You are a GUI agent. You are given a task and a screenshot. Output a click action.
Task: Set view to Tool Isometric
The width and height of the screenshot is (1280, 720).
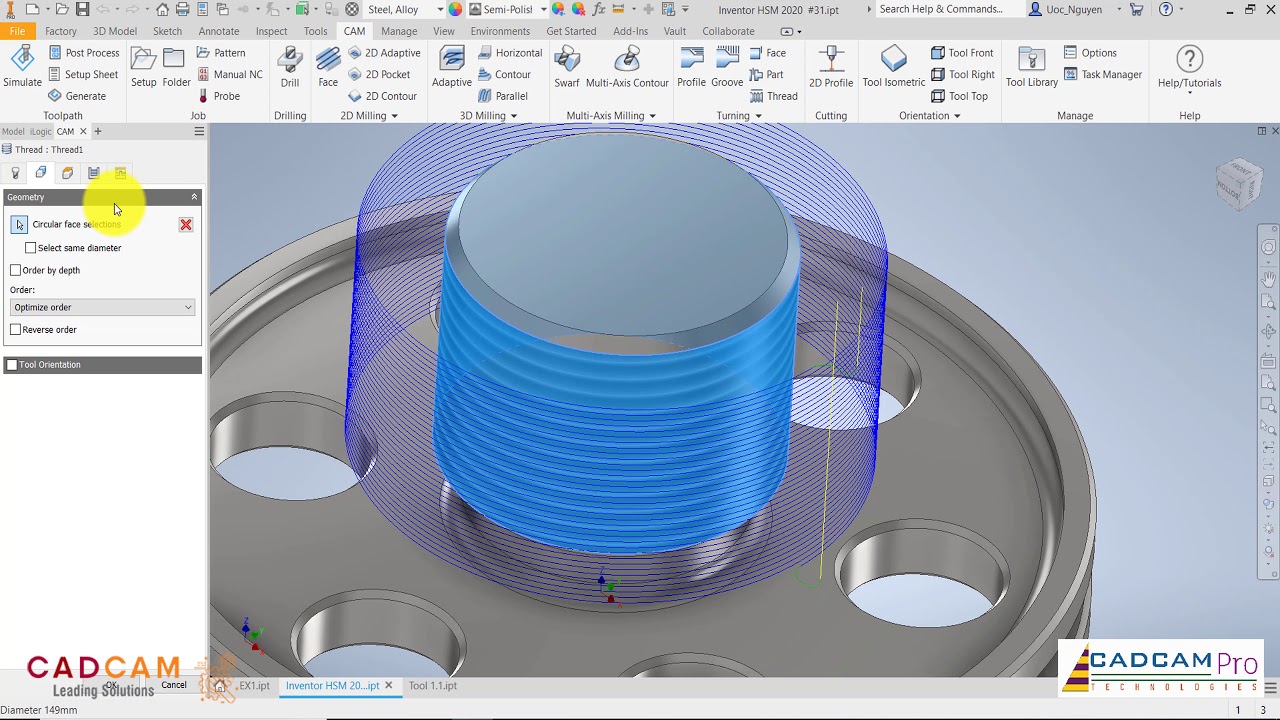894,67
